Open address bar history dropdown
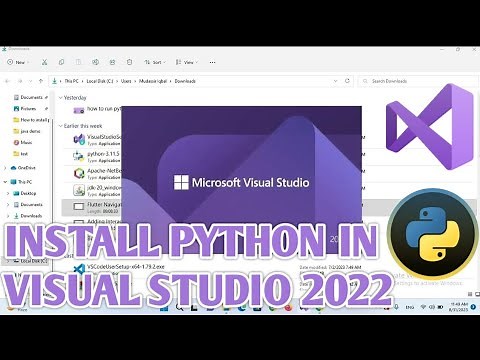This screenshot has height=360, width=480. 336,81
